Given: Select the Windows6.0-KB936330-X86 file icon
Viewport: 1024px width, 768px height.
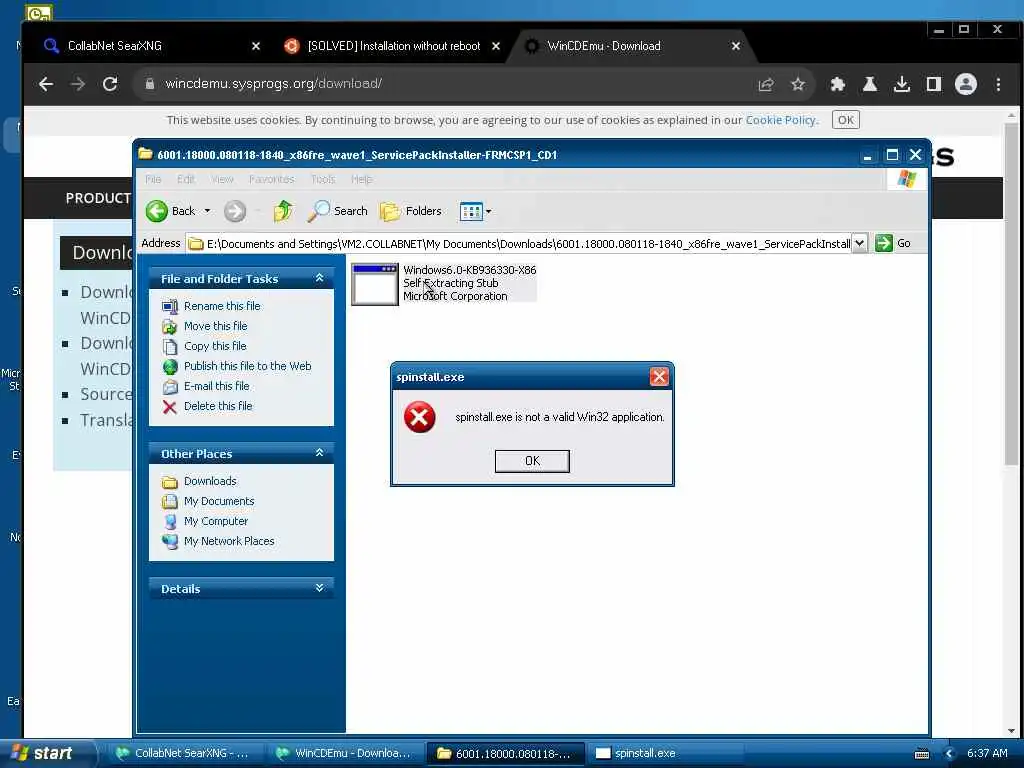Looking at the screenshot, I should 374,284.
